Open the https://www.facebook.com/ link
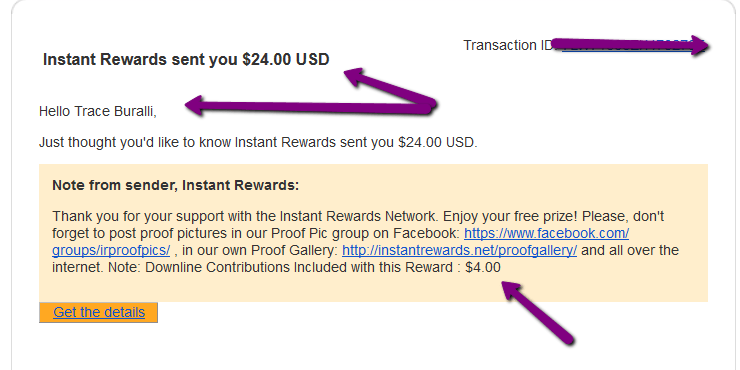Image resolution: width=740 pixels, height=370 pixels. tap(547, 233)
